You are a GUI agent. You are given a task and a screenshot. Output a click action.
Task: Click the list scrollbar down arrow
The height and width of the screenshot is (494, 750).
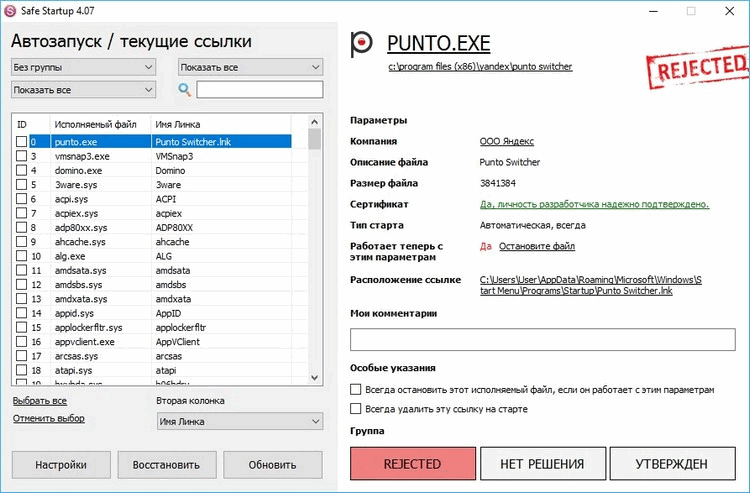tap(314, 378)
